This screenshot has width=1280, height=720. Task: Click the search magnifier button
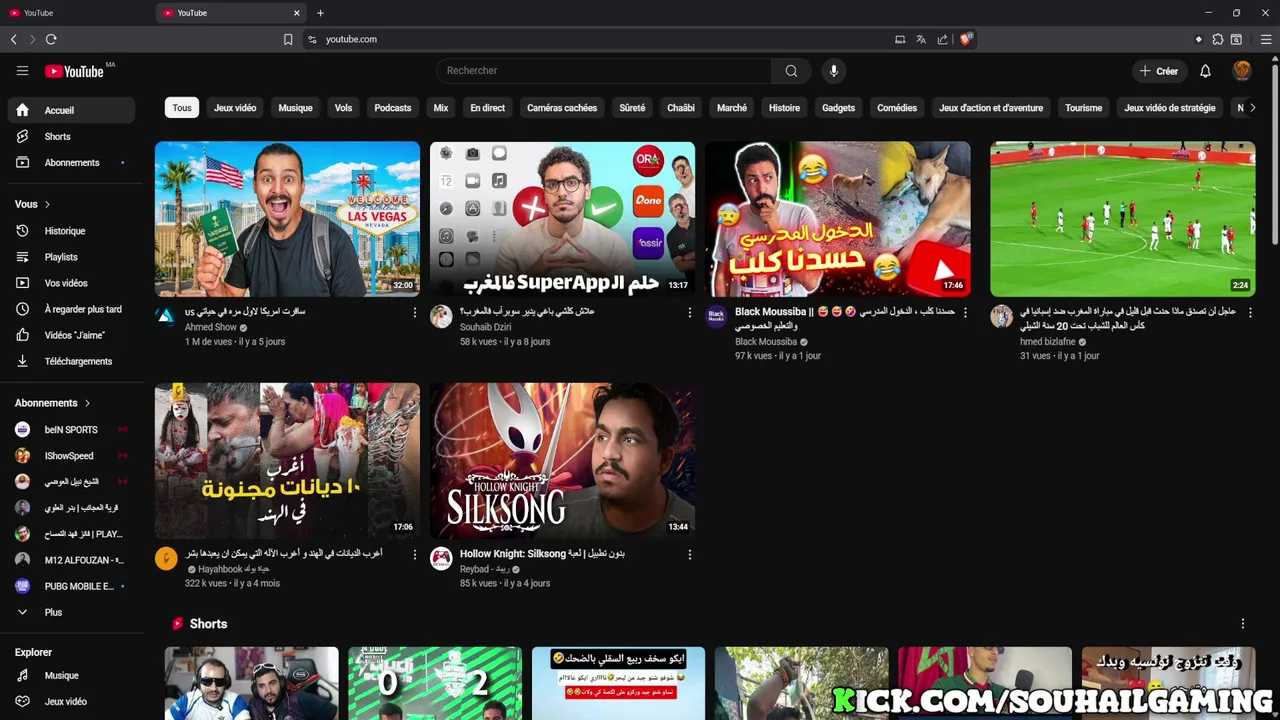click(x=791, y=71)
